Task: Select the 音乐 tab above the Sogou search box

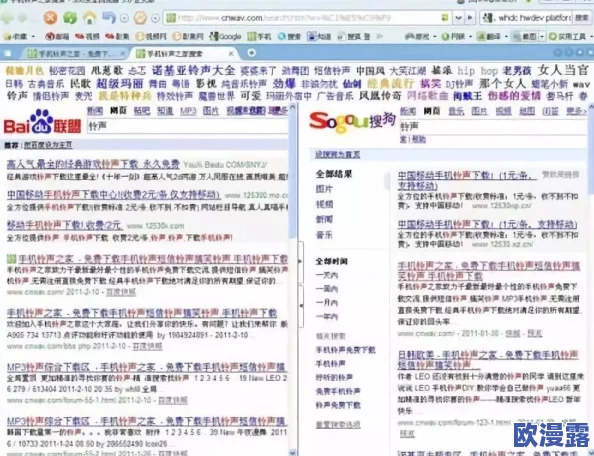Action: [456, 111]
